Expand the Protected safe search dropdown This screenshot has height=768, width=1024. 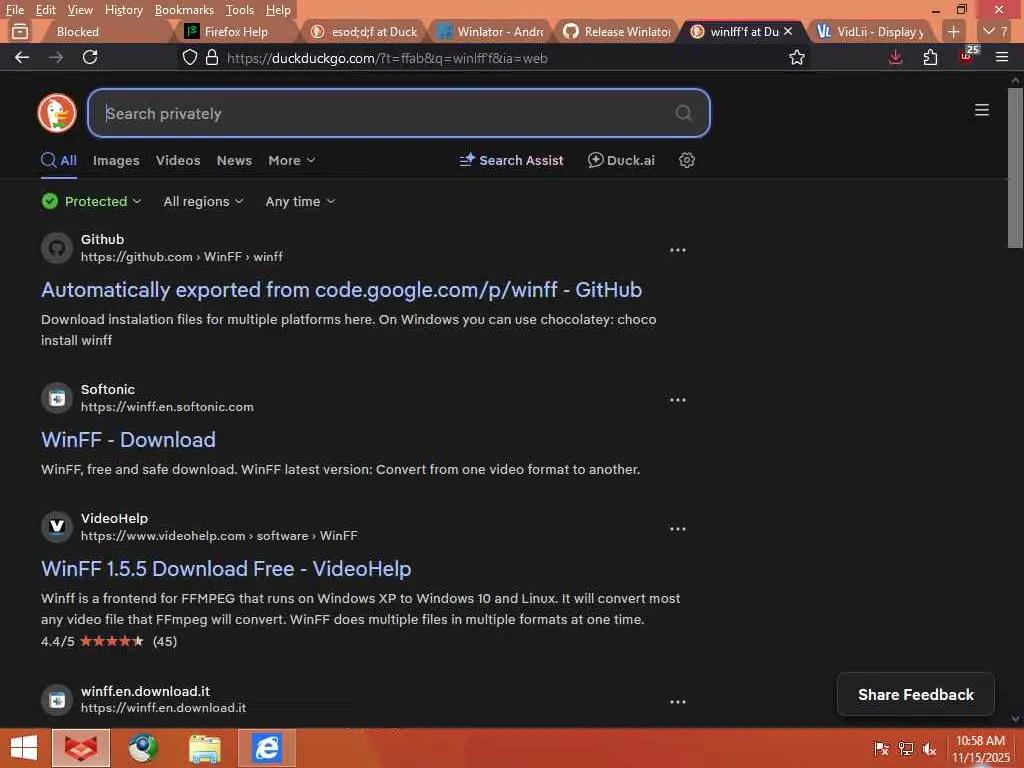91,201
